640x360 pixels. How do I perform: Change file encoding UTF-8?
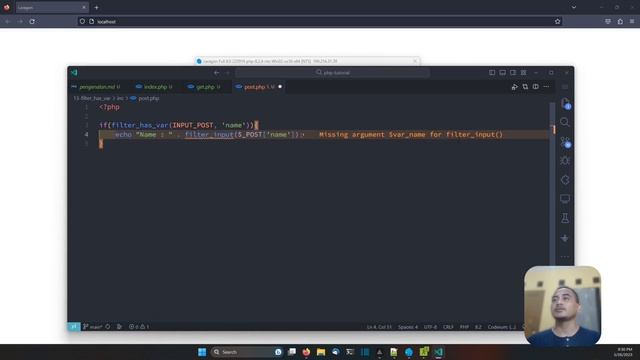(x=430, y=327)
